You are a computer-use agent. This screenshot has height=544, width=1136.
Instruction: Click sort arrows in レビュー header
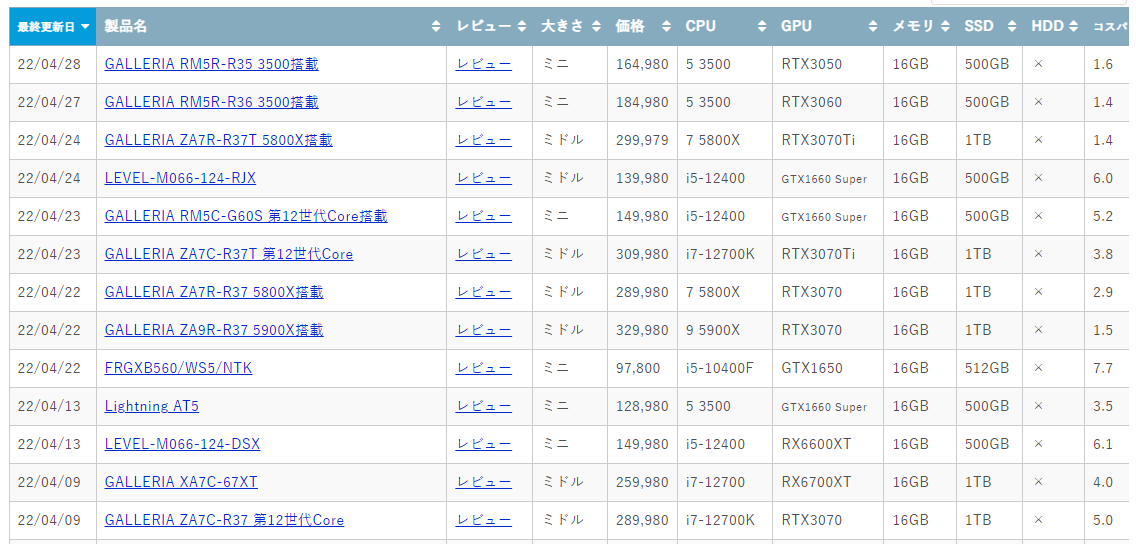(x=521, y=27)
